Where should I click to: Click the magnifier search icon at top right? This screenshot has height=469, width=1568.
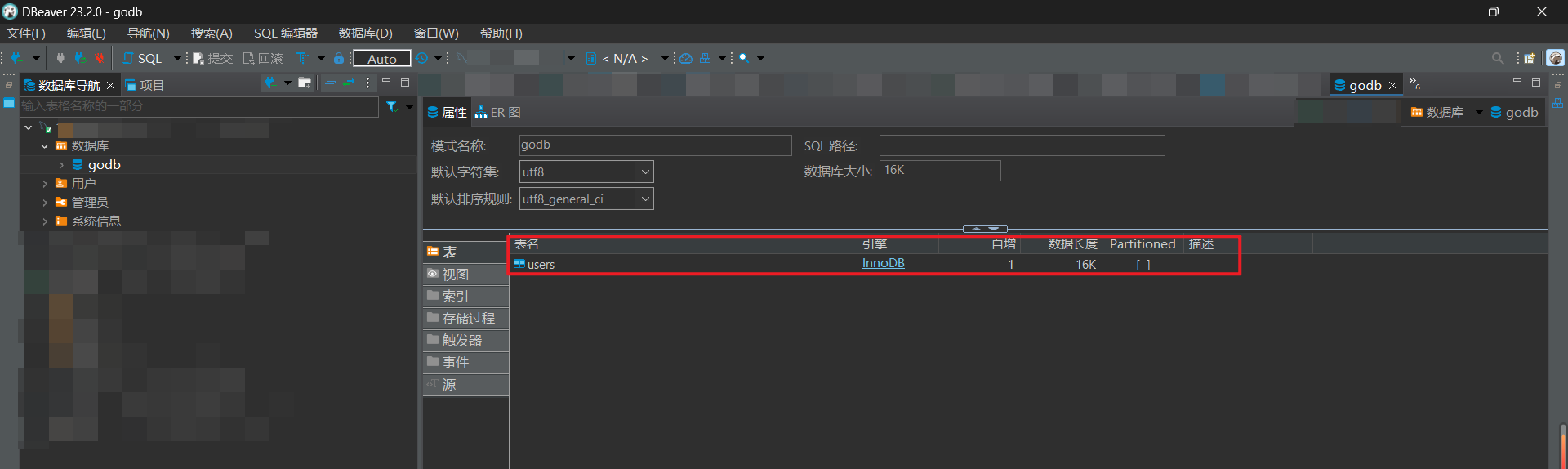1497,58
